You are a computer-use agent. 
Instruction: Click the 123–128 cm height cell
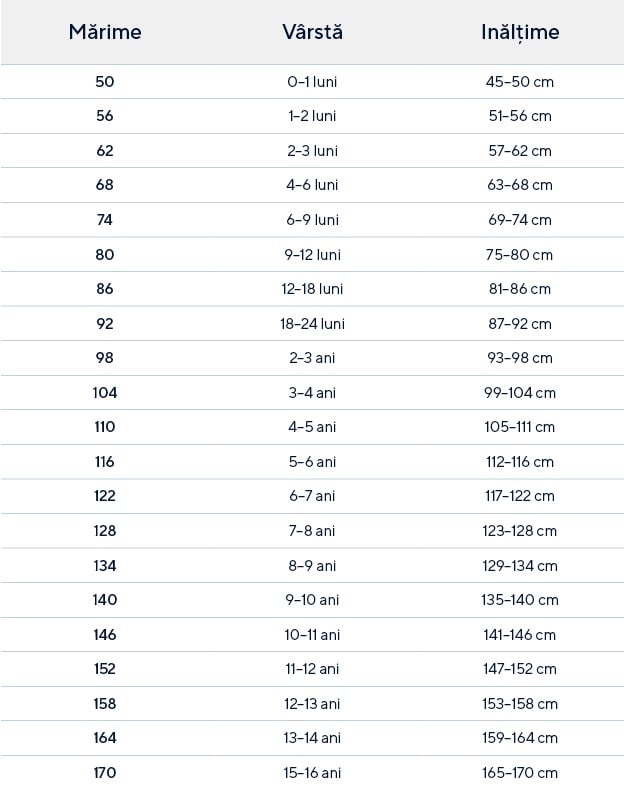(x=519, y=531)
